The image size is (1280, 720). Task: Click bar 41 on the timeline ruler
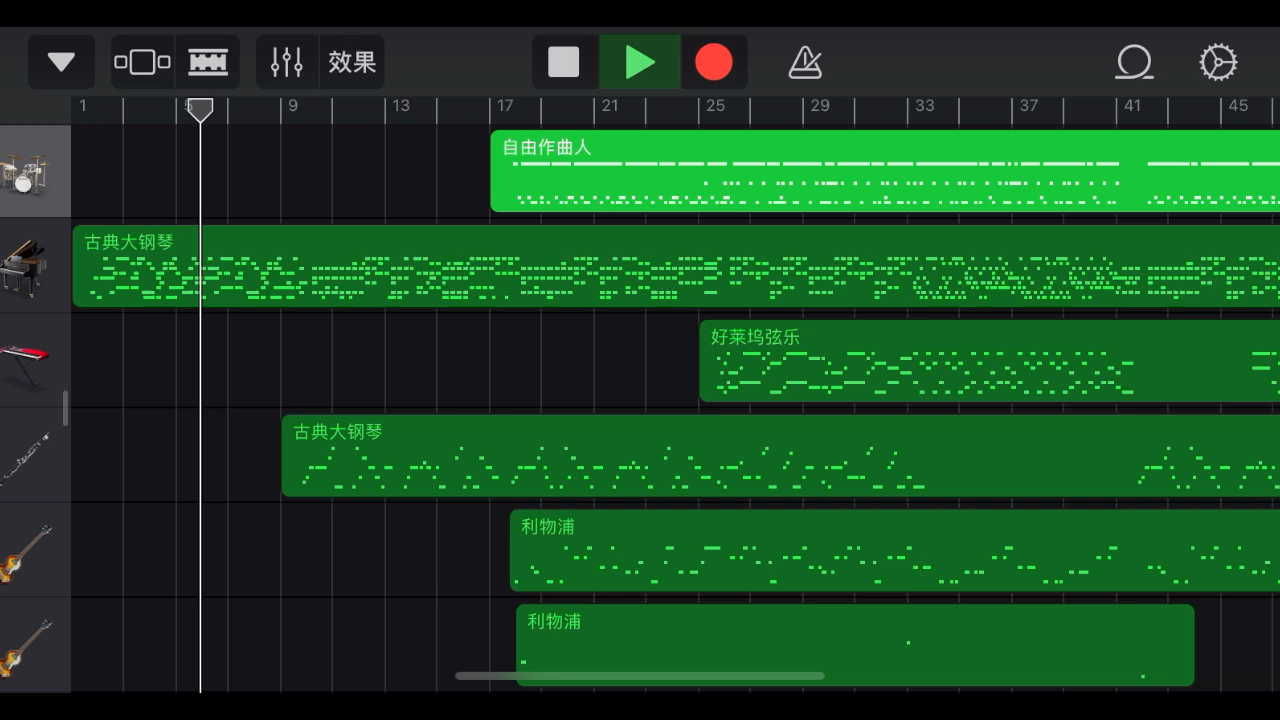pyautogui.click(x=1132, y=106)
